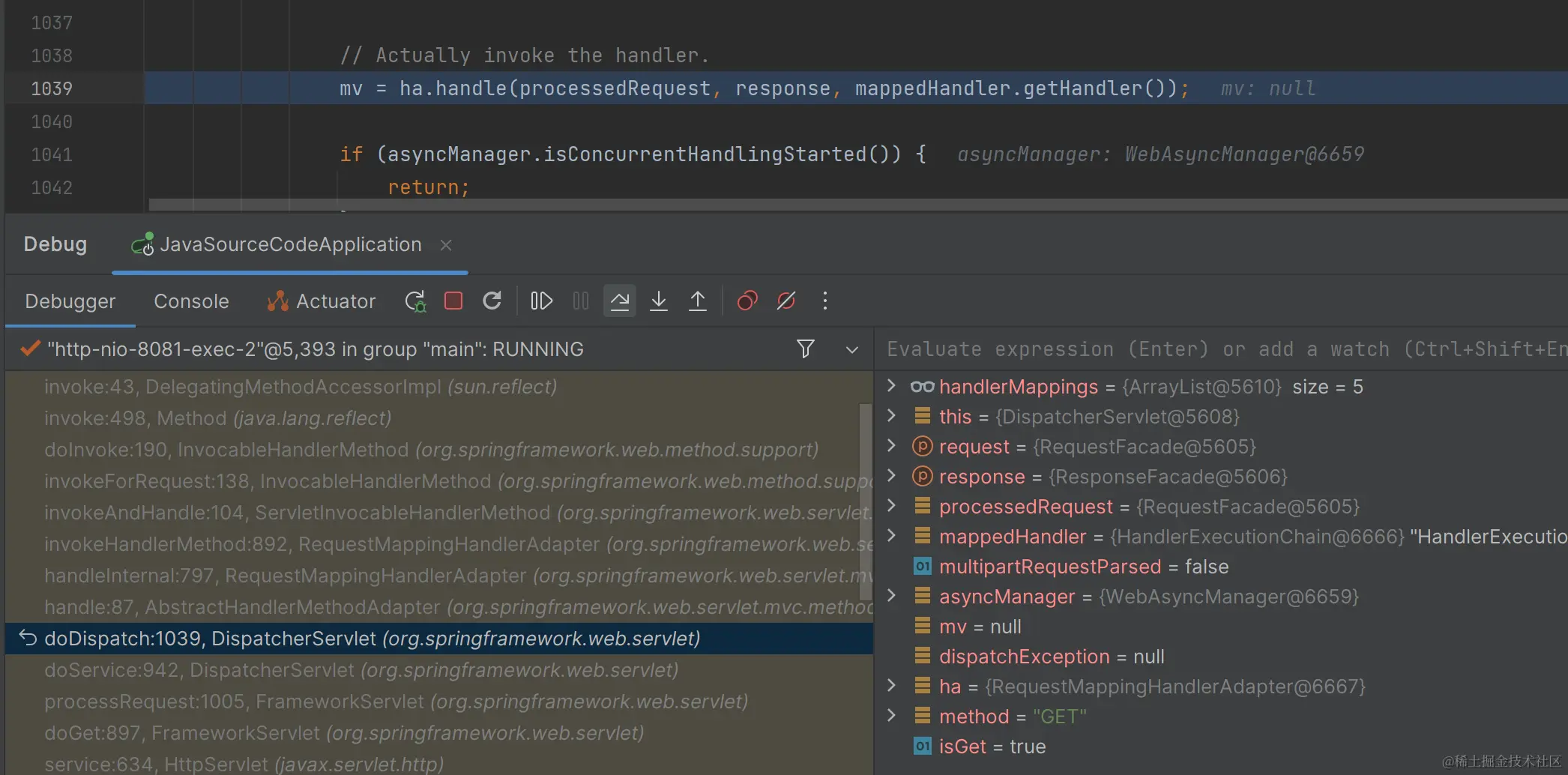Screen dimensions: 1568x775
Task: Select the invoke:43 DelegatingMethodAccessorImpl frame
Action: (439, 387)
